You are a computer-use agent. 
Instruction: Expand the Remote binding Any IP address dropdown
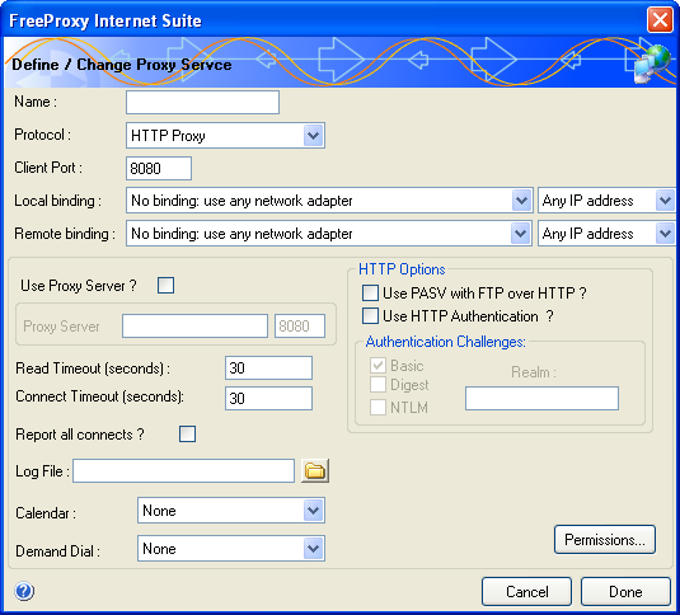point(606,233)
